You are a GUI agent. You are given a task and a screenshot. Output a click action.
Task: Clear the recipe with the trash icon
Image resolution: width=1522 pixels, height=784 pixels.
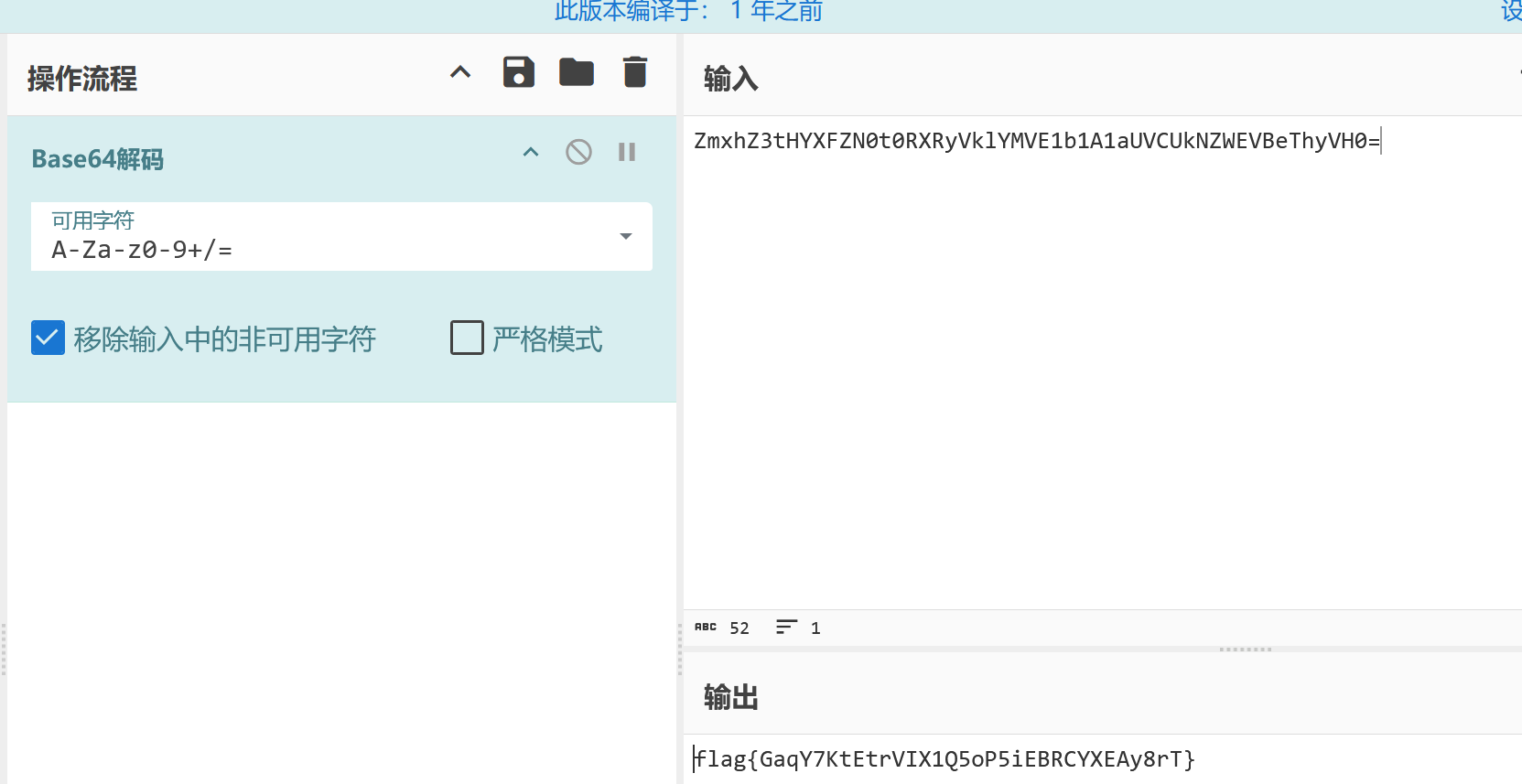coord(634,72)
